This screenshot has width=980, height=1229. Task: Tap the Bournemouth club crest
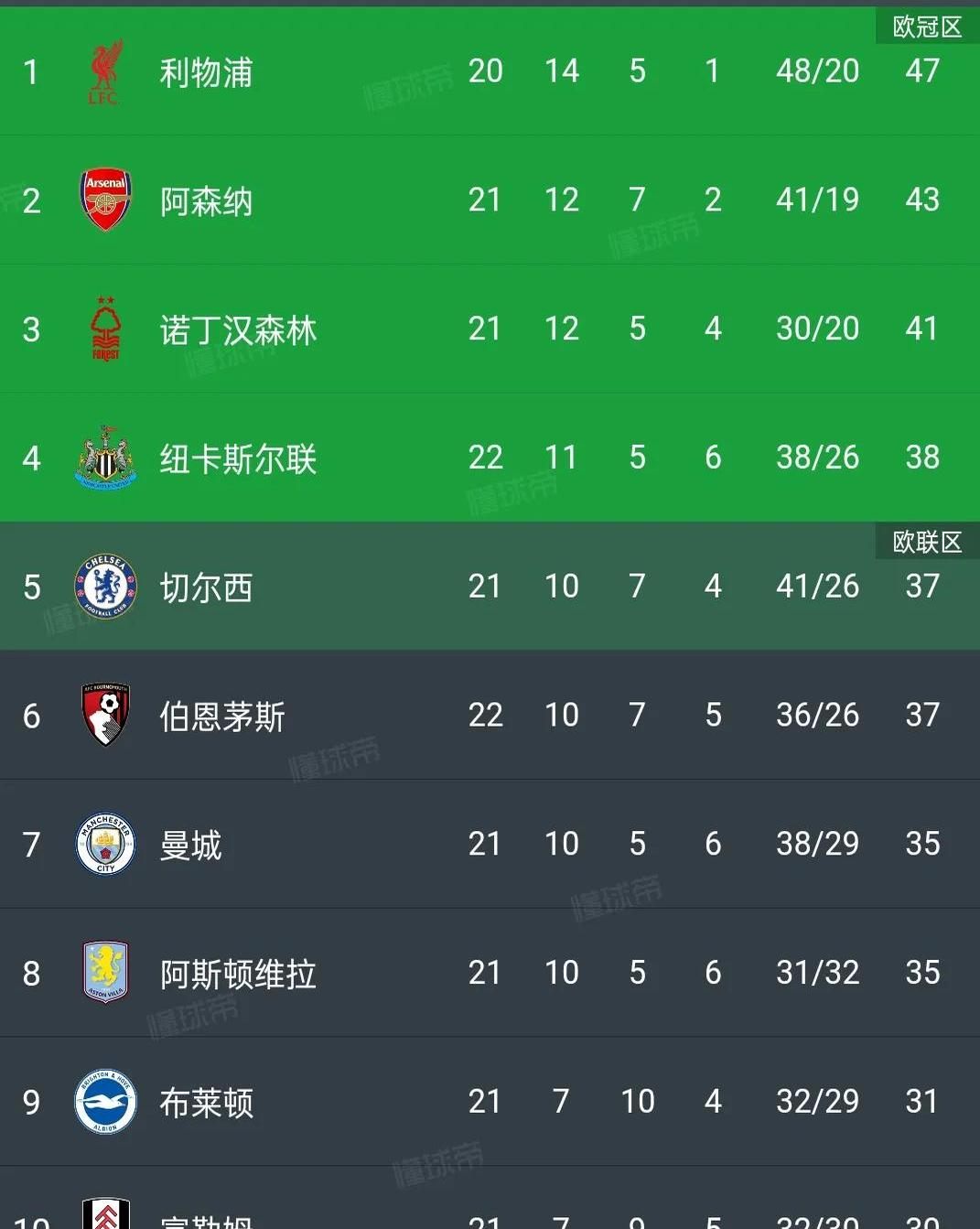[105, 715]
